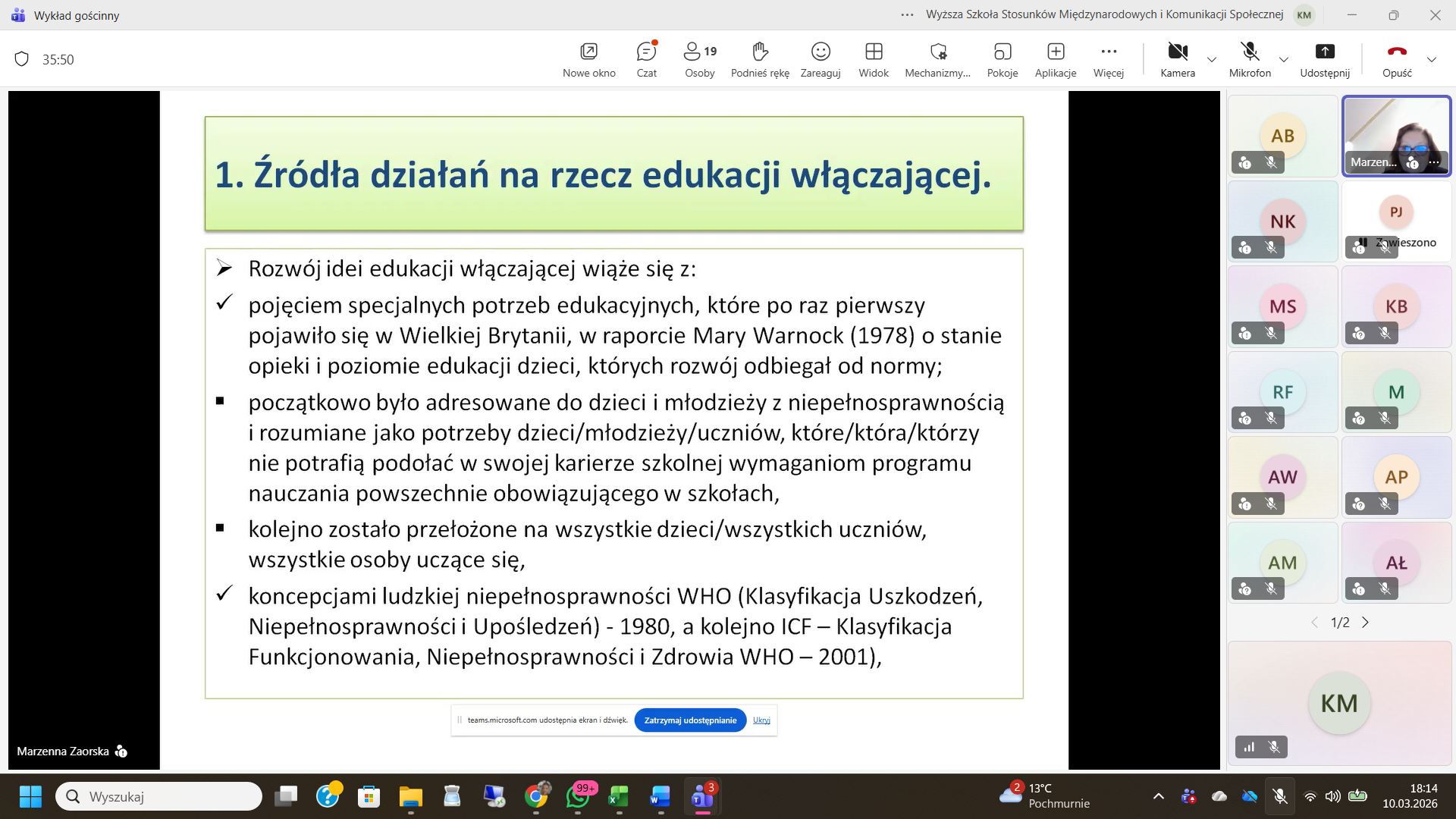Click Zatrzymaj udostępnianie button
The image size is (1456, 819).
point(690,720)
